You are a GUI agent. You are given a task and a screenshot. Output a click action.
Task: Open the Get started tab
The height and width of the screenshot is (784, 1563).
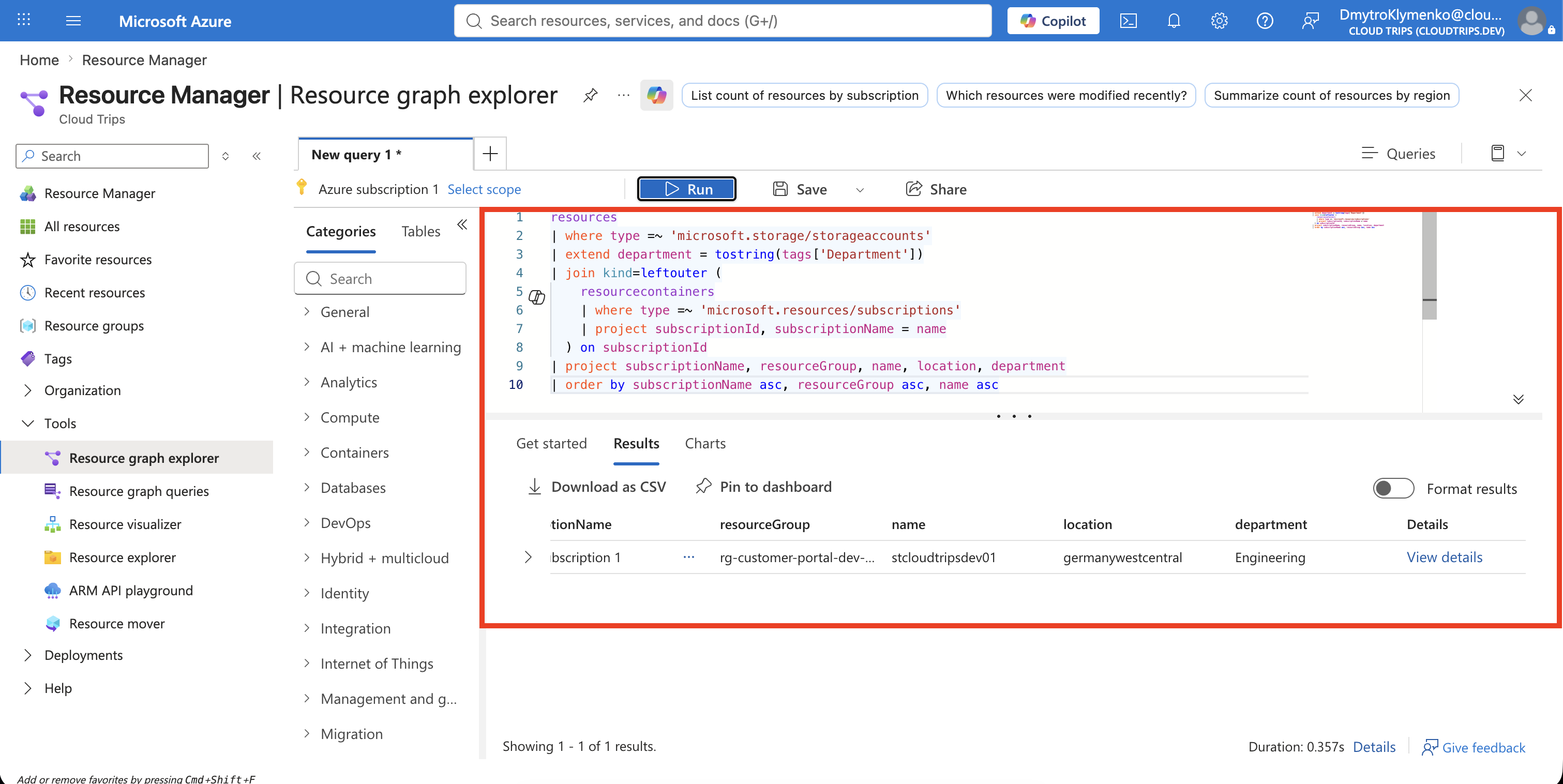tap(551, 444)
